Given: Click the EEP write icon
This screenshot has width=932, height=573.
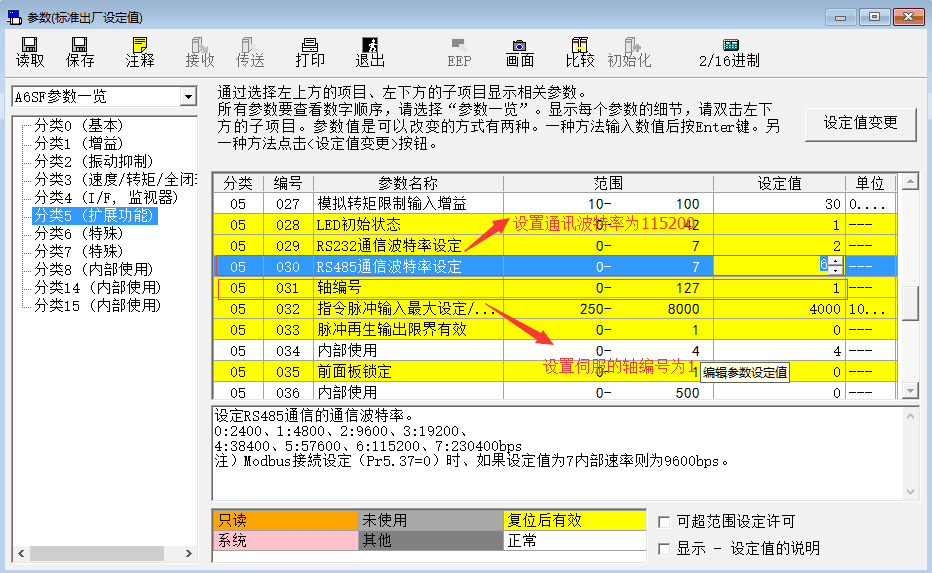Looking at the screenshot, I should click(459, 52).
